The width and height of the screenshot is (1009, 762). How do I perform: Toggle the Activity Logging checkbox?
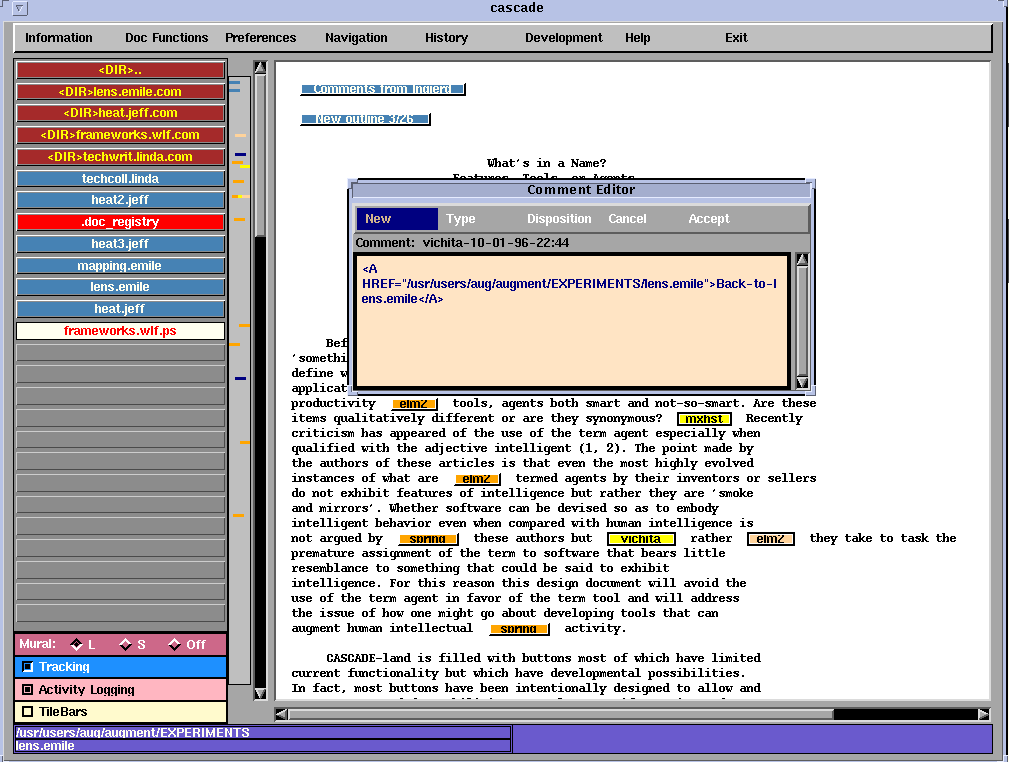[x=28, y=689]
